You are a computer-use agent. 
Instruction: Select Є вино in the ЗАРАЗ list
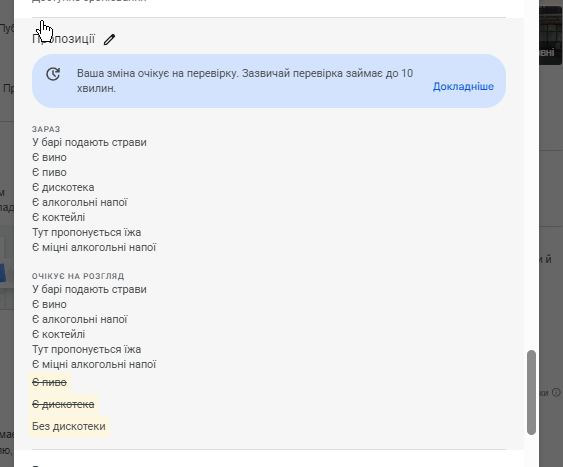tap(50, 157)
